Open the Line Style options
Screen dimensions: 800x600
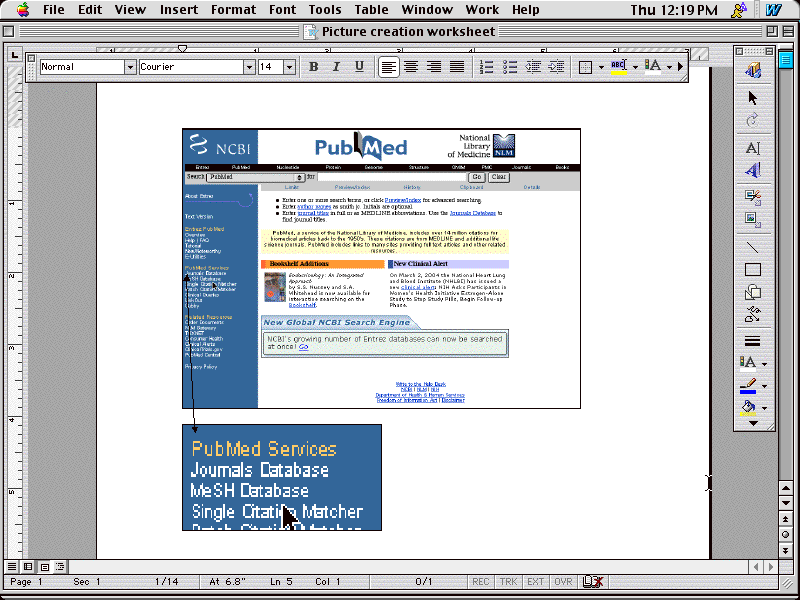[753, 341]
